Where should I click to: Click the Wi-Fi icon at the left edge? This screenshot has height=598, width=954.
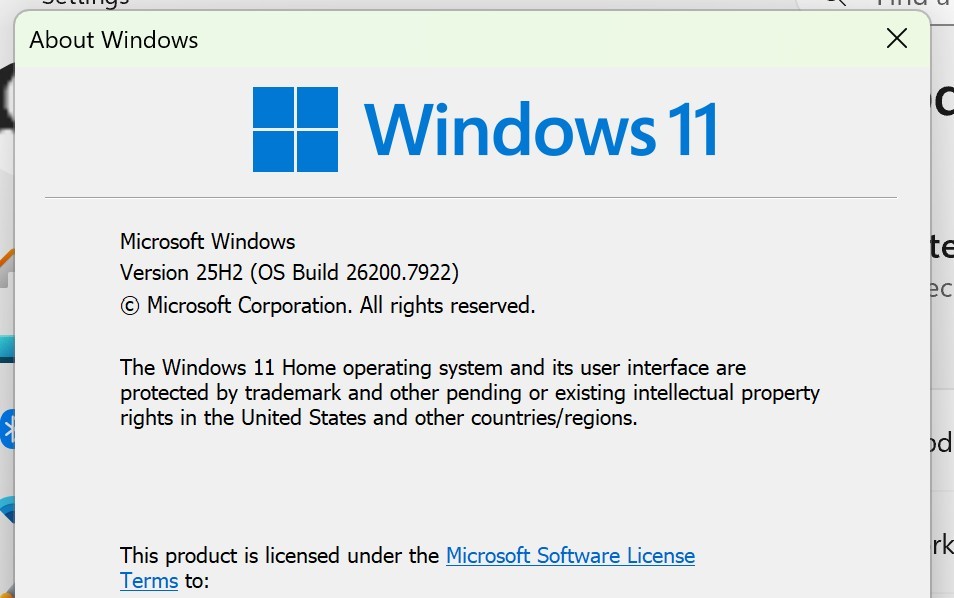point(7,510)
